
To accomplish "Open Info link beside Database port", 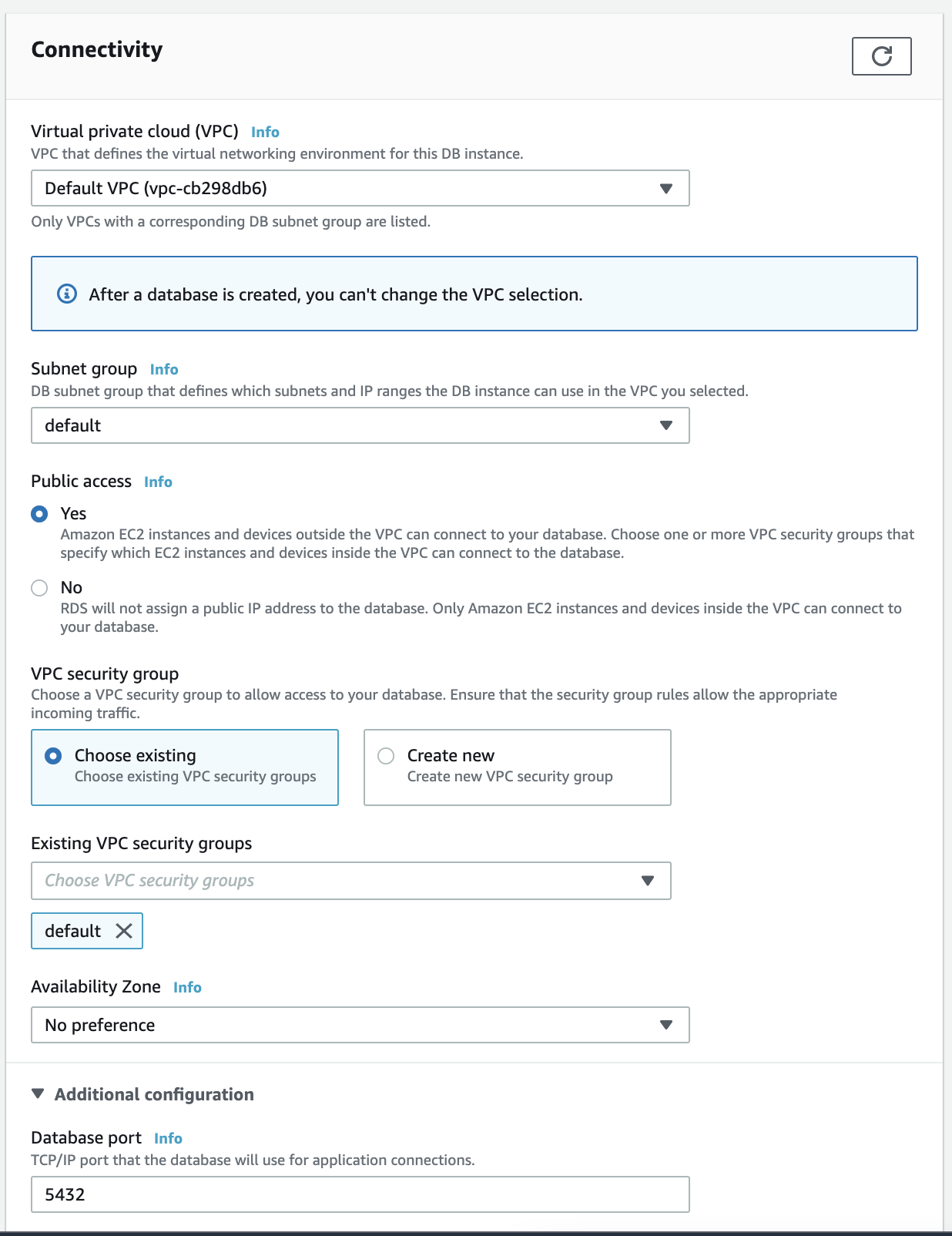I will click(x=168, y=1138).
